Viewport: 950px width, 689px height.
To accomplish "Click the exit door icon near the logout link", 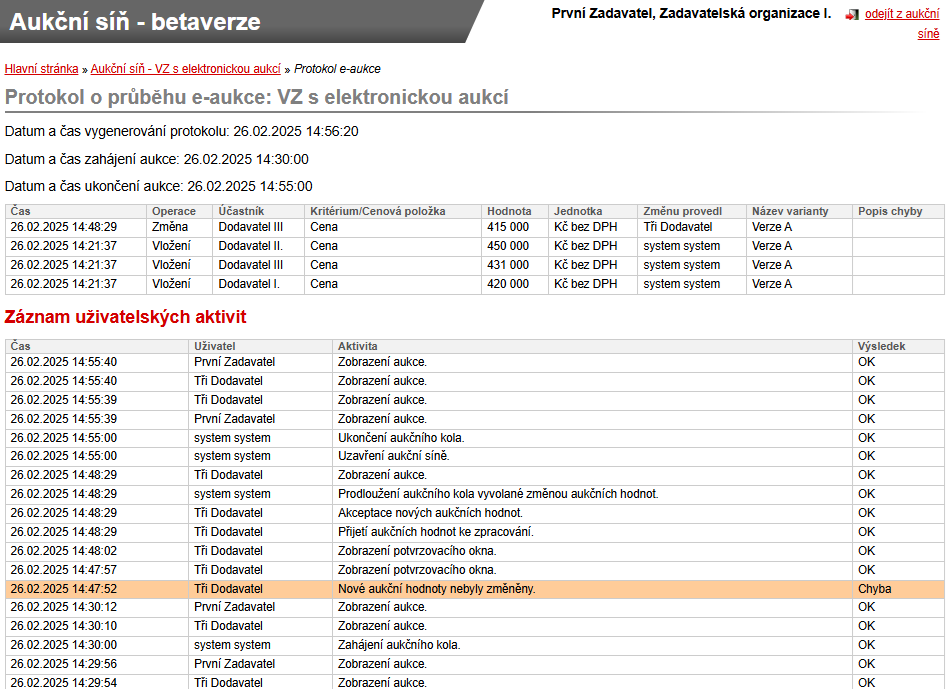I will [x=852, y=15].
